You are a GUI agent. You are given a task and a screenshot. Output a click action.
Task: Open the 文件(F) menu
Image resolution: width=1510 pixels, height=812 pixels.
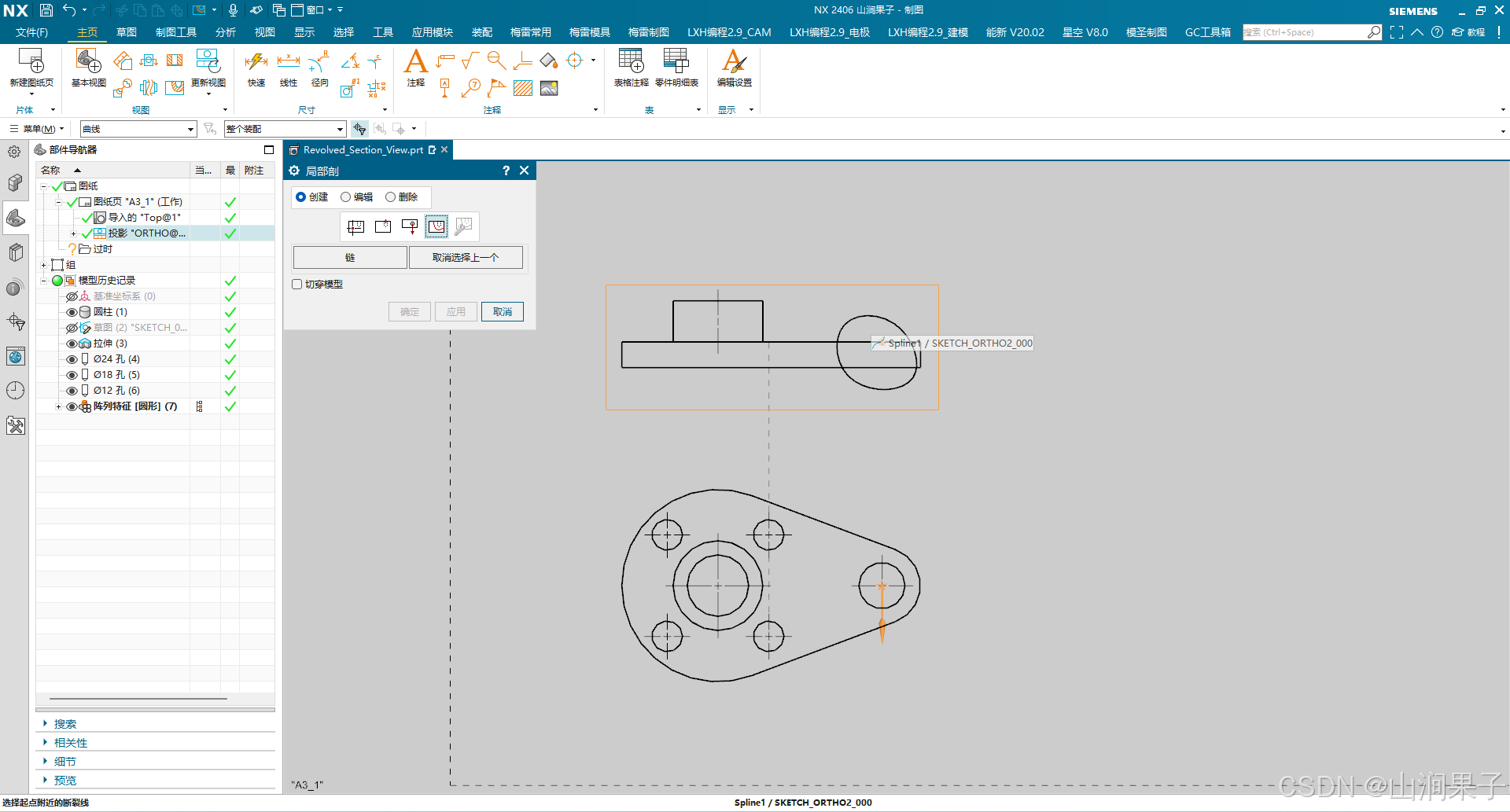(31, 32)
